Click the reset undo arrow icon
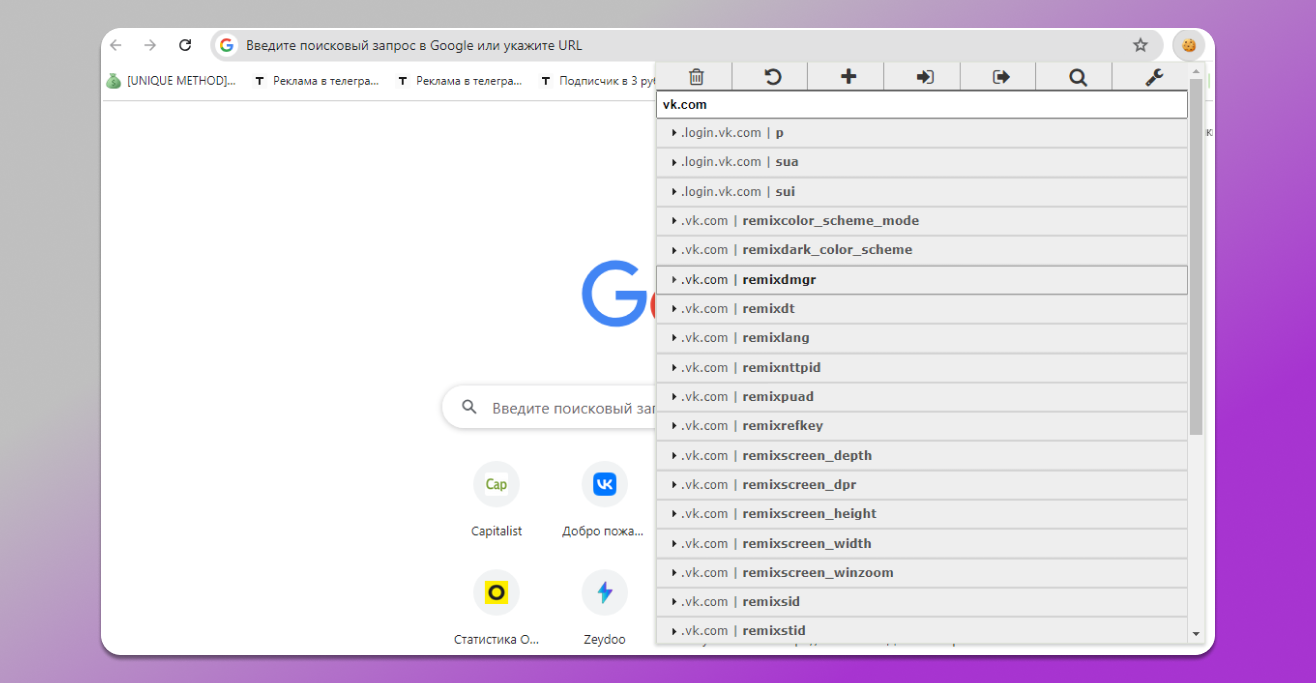 coord(772,77)
